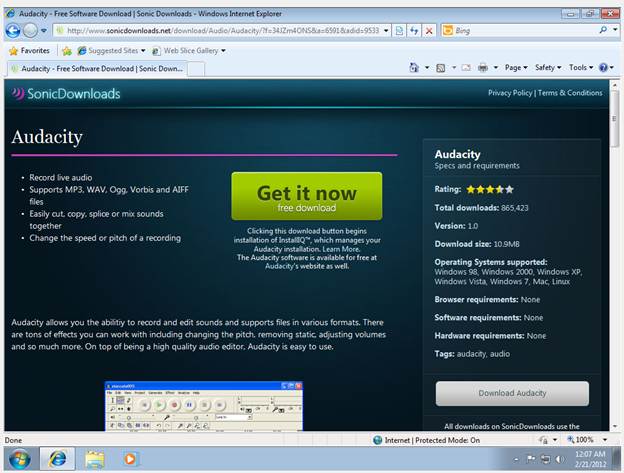Open the Safety menu
Image resolution: width=624 pixels, height=473 pixels.
click(x=548, y=68)
